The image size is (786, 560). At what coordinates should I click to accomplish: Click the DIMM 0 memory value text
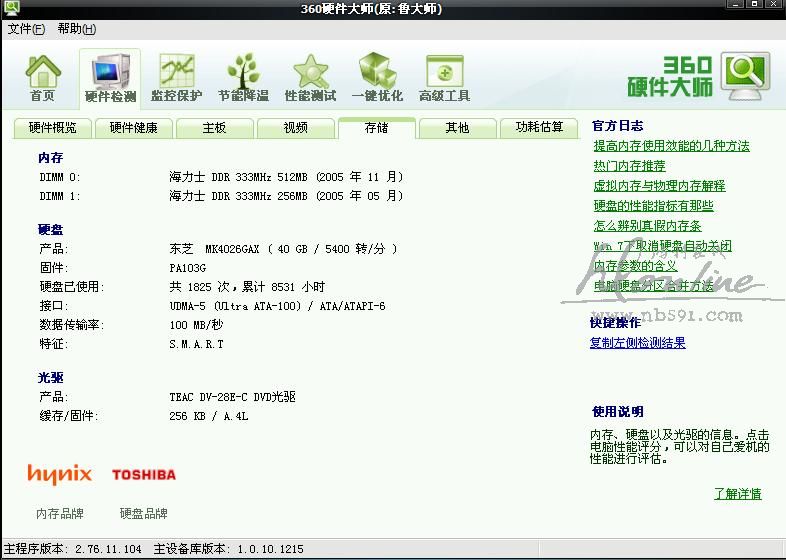286,177
